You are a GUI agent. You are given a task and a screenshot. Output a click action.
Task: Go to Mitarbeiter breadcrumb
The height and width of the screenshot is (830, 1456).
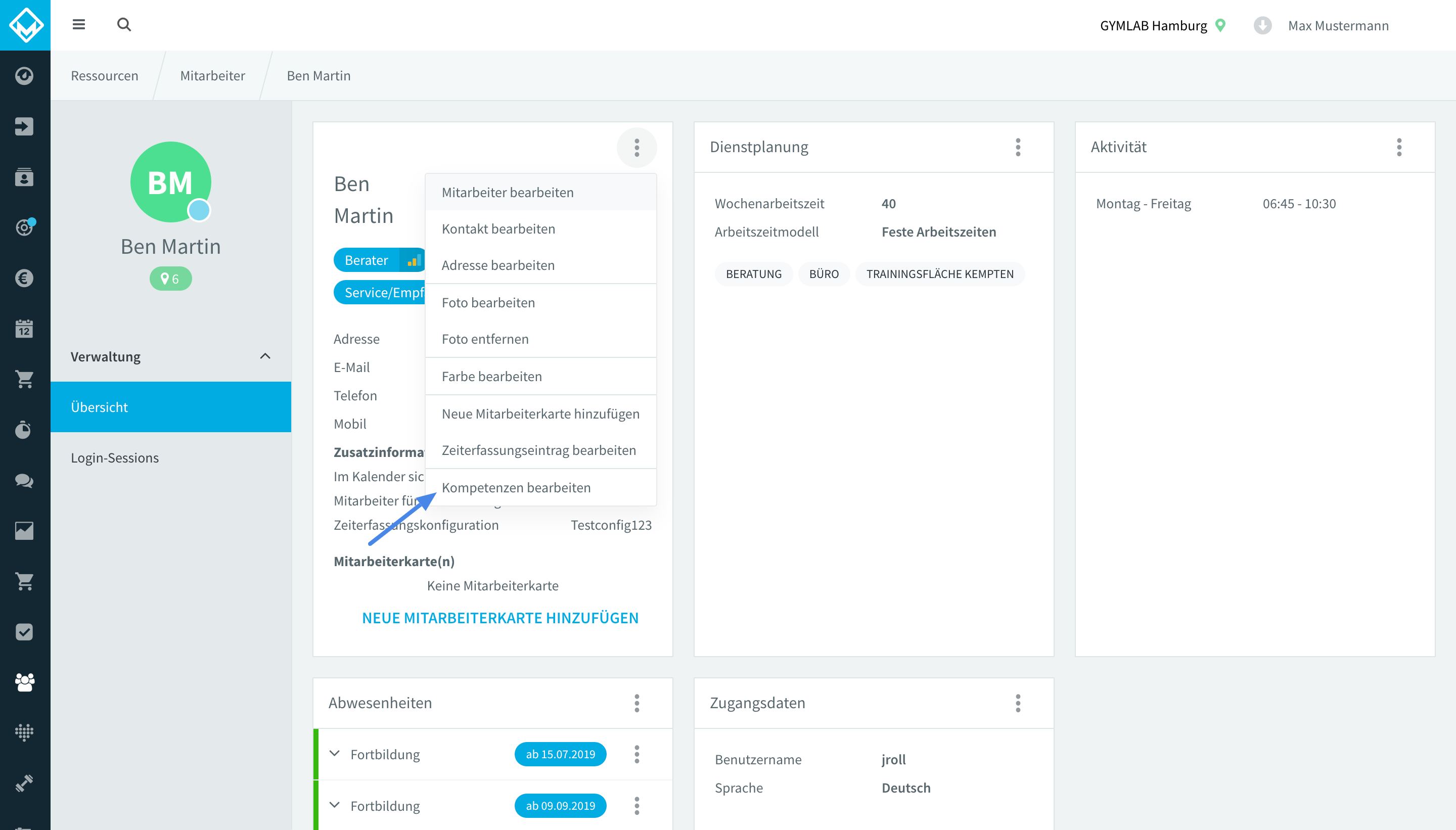coord(212,76)
